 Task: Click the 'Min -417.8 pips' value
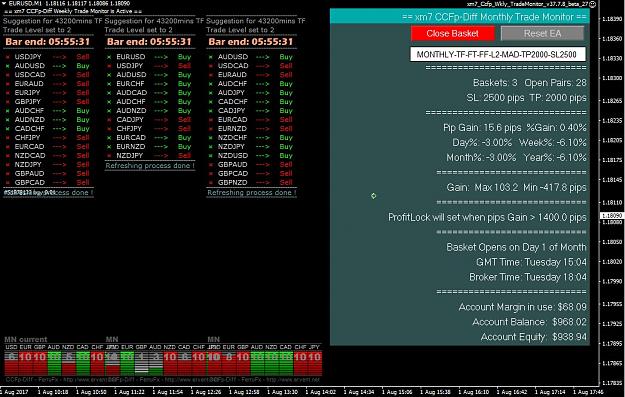coord(555,188)
